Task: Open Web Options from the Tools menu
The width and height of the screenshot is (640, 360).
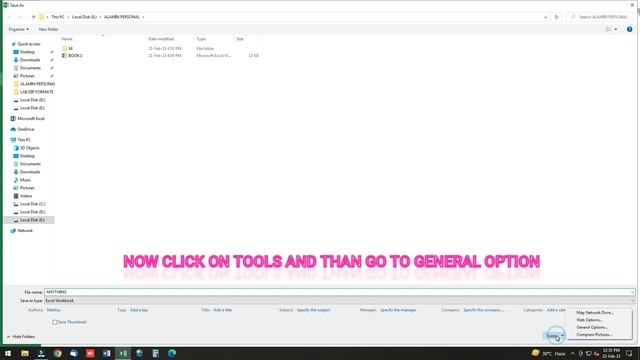Action: point(589,320)
